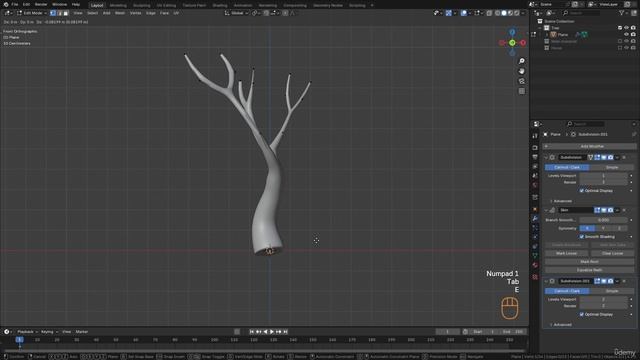Select Simple type on first Subdivision modifier
Screen dimensions: 640x360
pyautogui.click(x=612, y=167)
